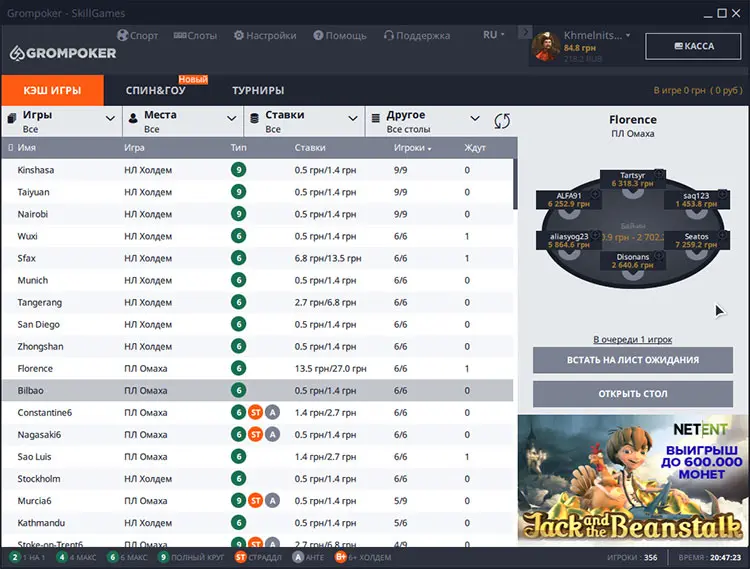This screenshot has height=569, width=750.
Task: Click ante A badge in Constantine6 row
Action: [273, 412]
